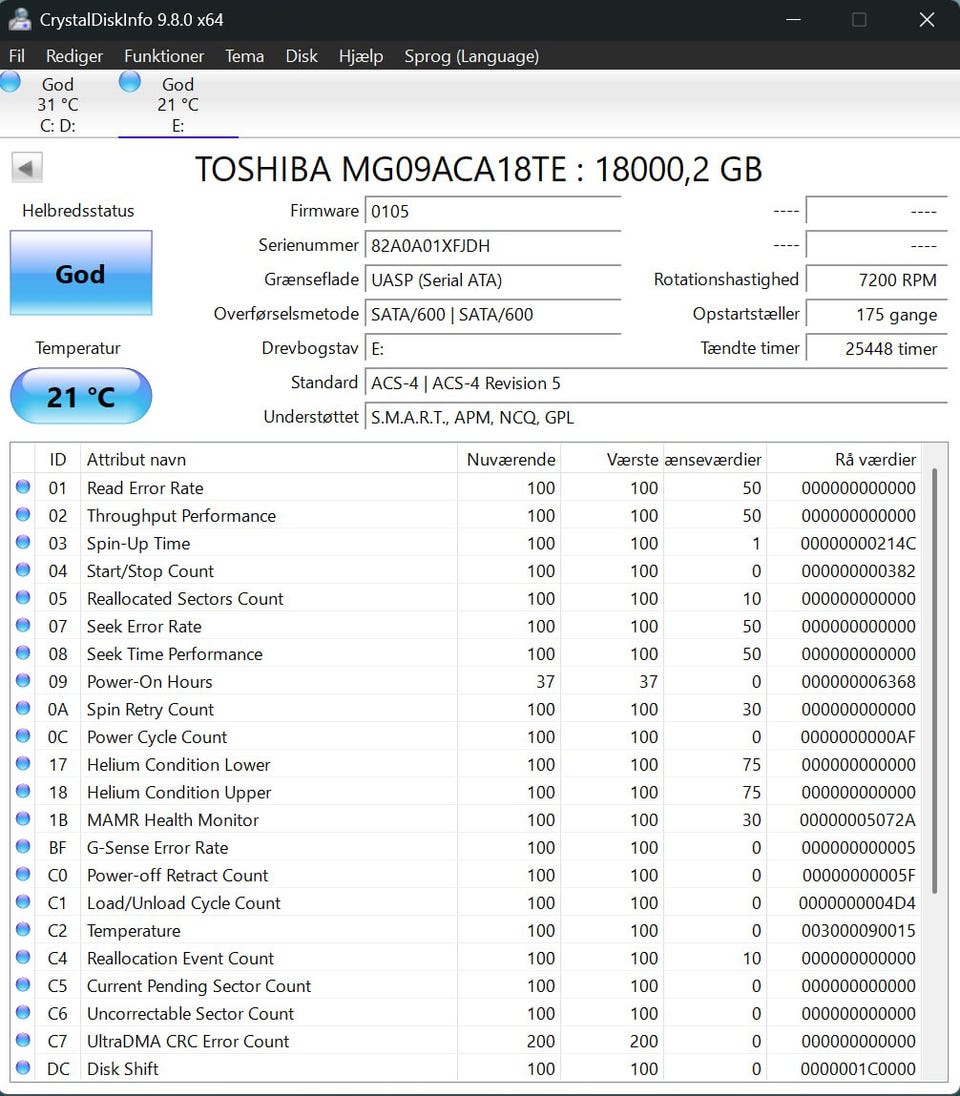This screenshot has height=1096, width=960.
Task: Open the Fil menu
Action: pos(17,56)
